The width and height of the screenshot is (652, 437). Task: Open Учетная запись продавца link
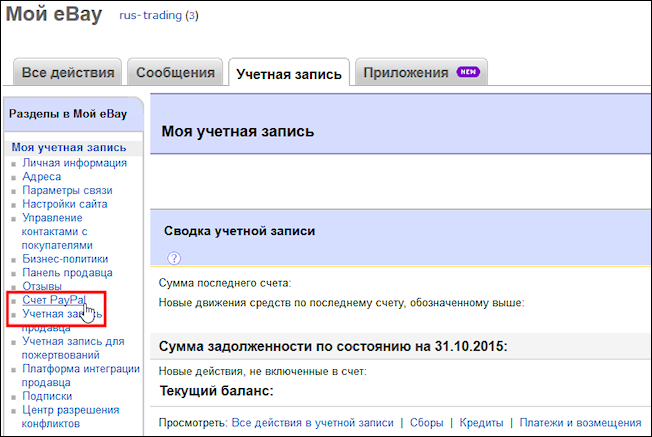click(x=62, y=320)
